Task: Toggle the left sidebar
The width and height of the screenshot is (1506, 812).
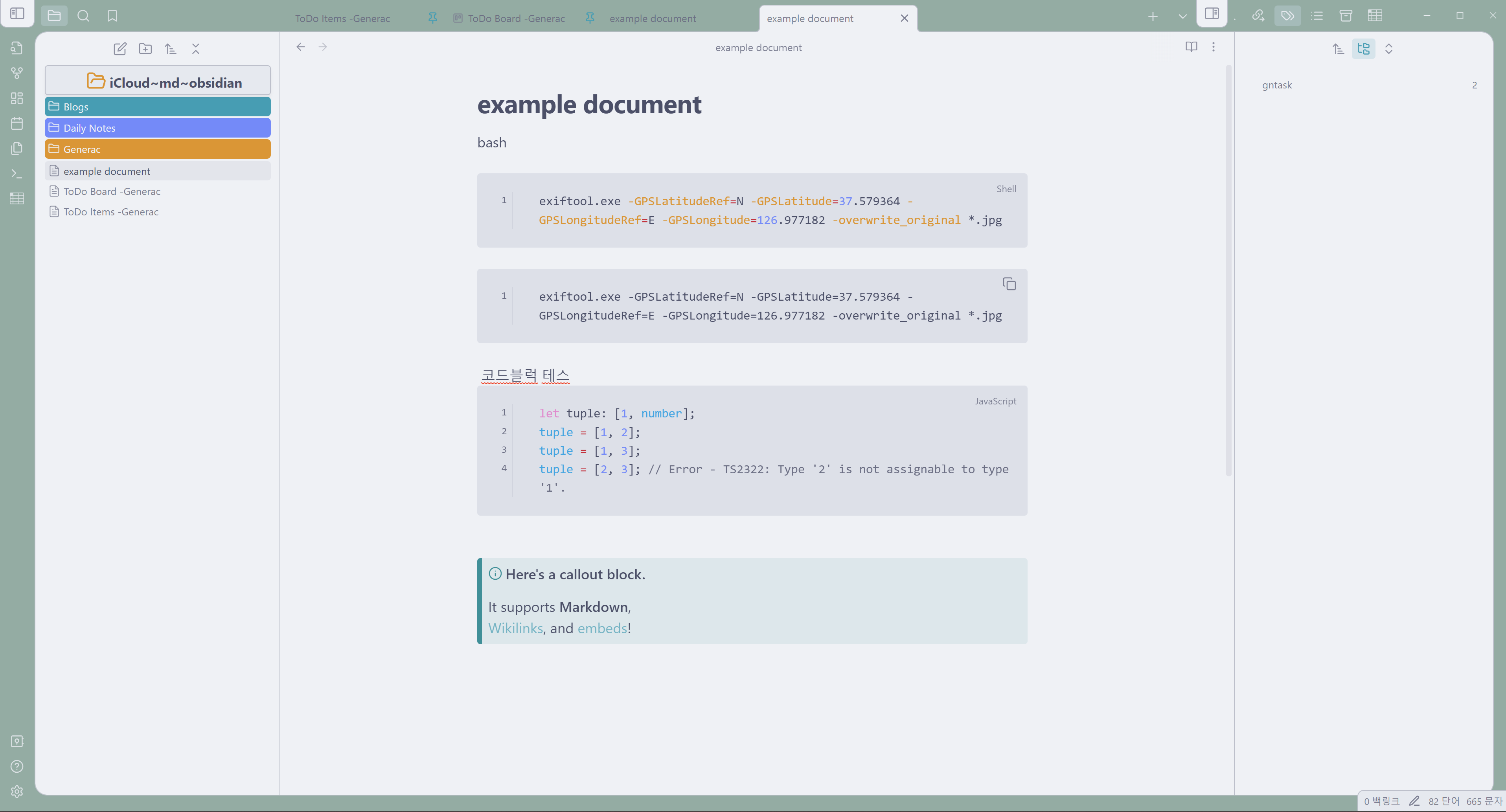Action: [x=17, y=13]
